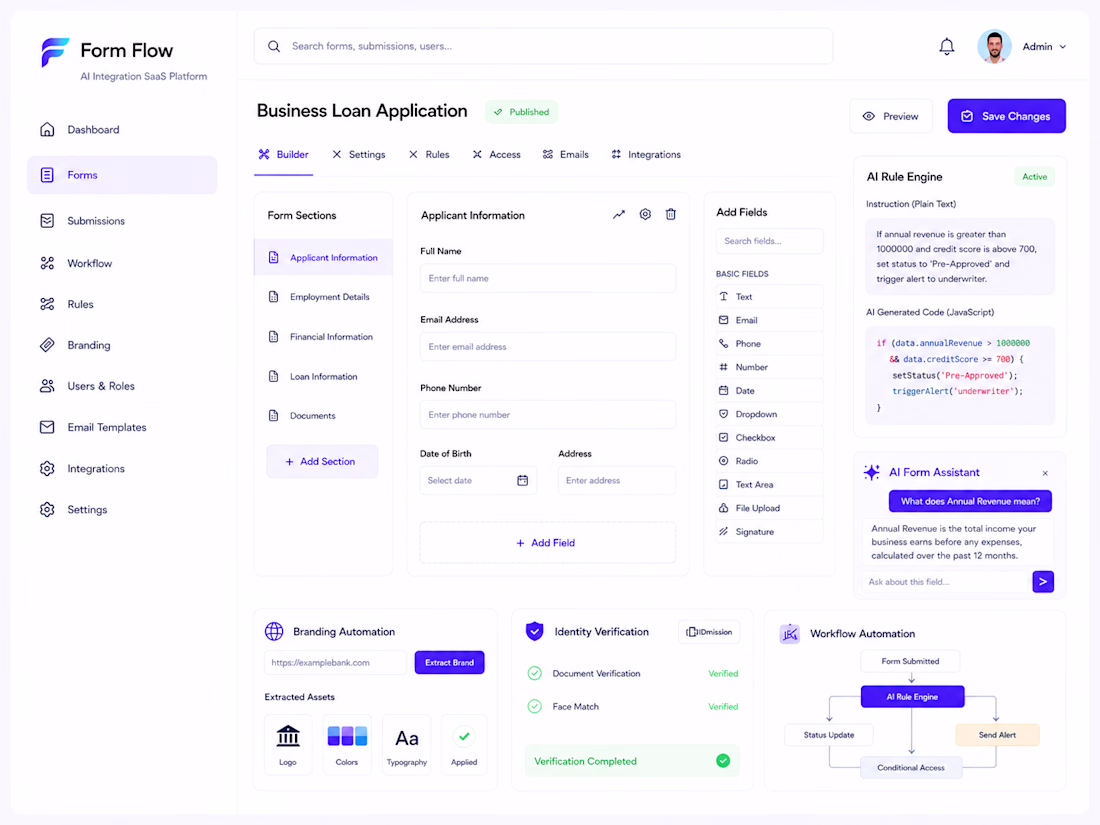The height and width of the screenshot is (825, 1100).
Task: Go to Workflow in the sidebar
Action: click(122, 263)
